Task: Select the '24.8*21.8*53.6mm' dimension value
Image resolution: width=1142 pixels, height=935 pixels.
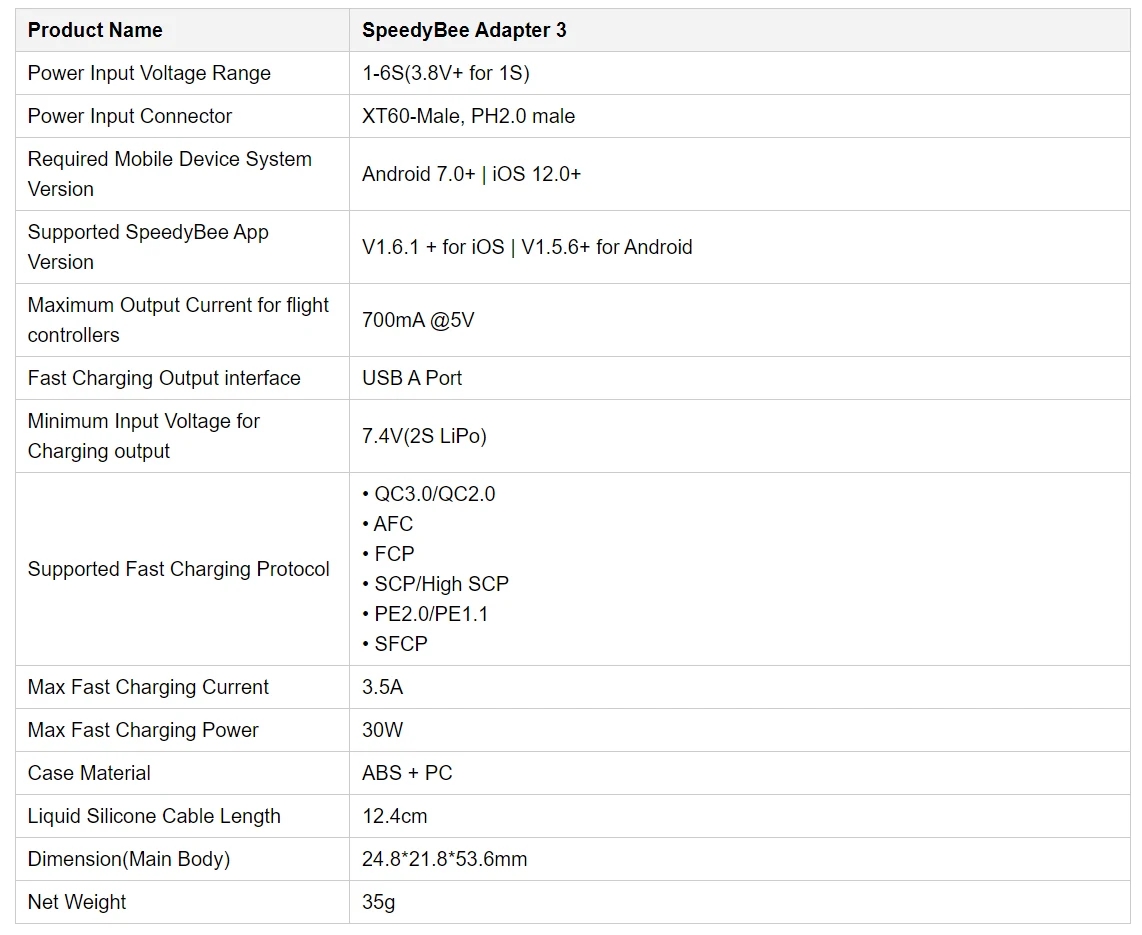Action: coord(444,859)
